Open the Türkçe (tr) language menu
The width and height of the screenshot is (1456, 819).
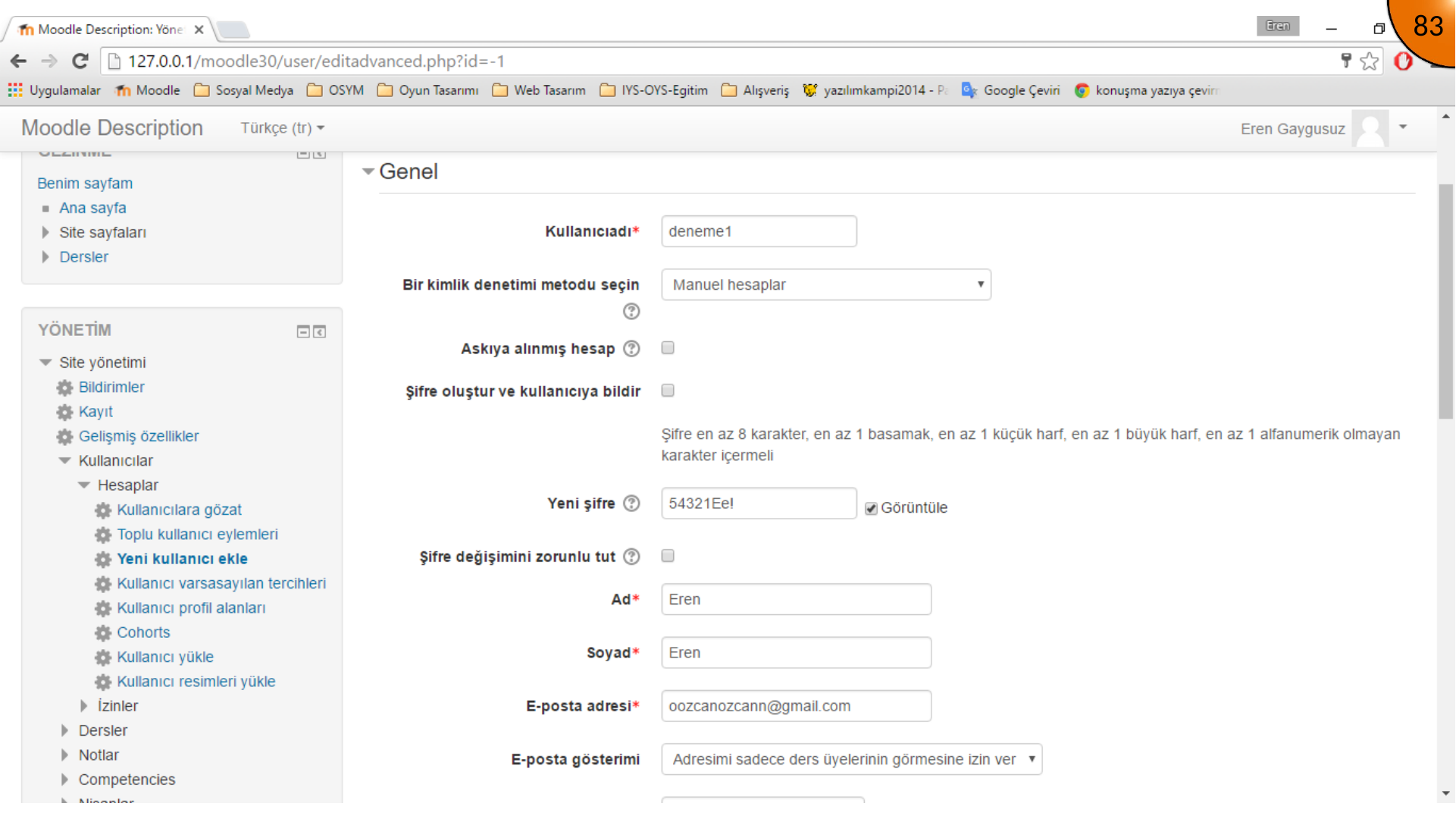pos(283,128)
